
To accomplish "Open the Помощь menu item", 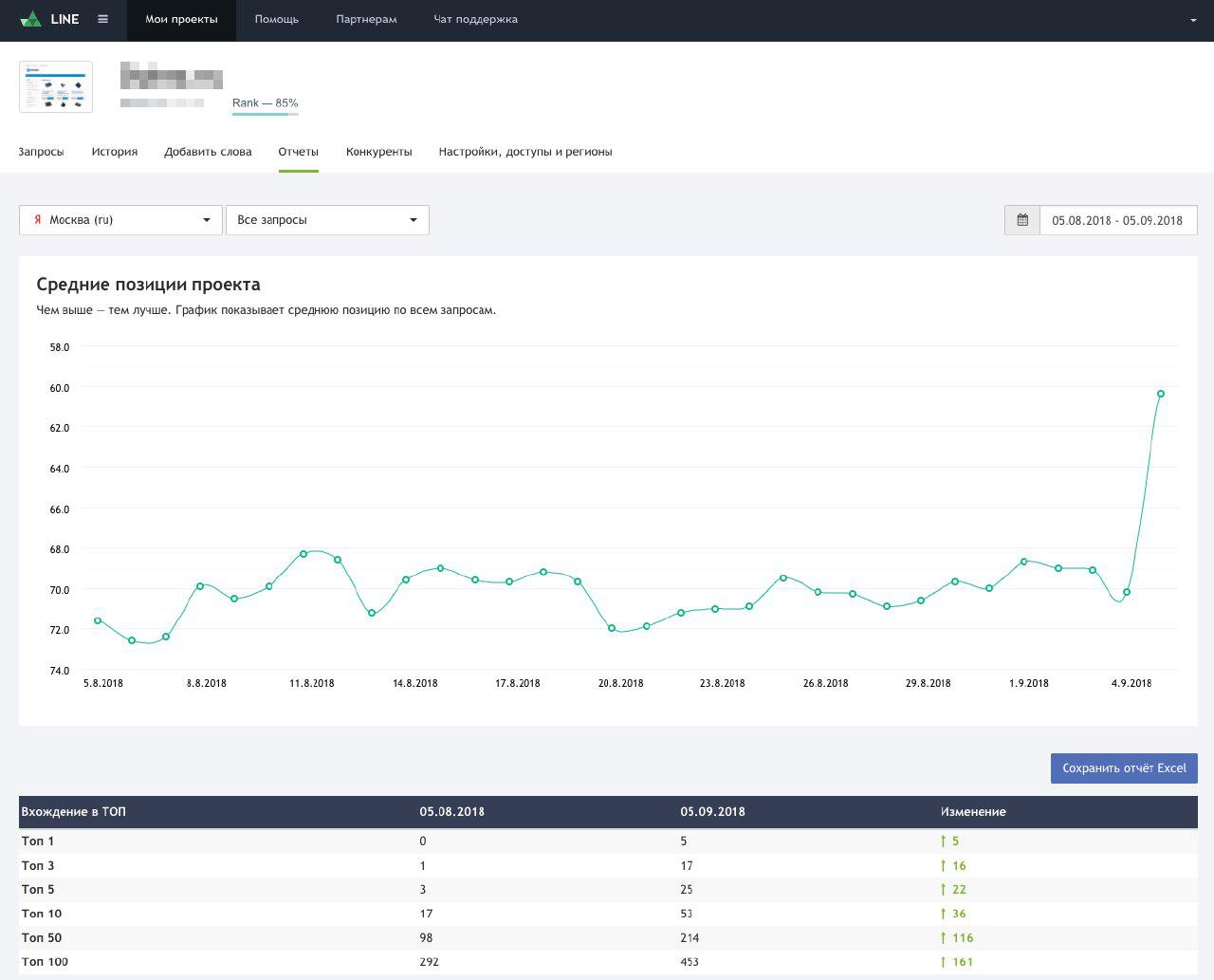I will (276, 20).
